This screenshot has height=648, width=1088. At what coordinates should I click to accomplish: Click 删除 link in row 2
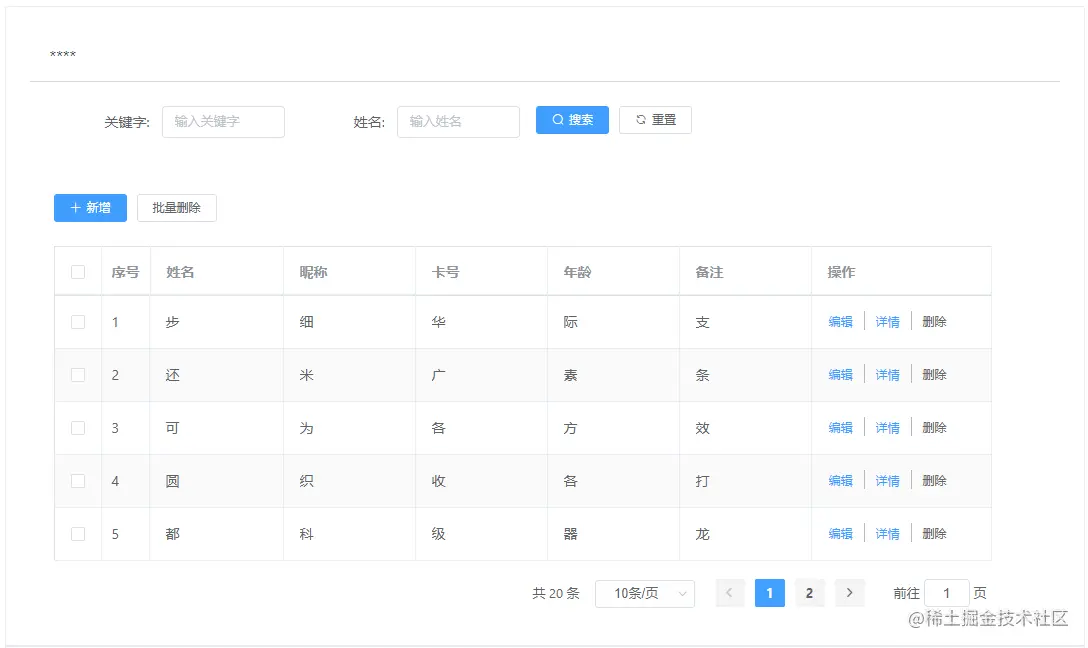point(934,375)
